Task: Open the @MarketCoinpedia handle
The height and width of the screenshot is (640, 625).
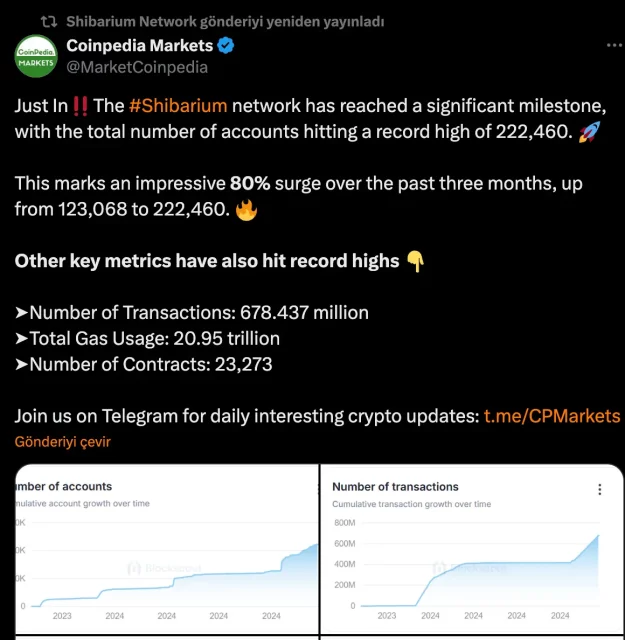Action: tap(137, 67)
